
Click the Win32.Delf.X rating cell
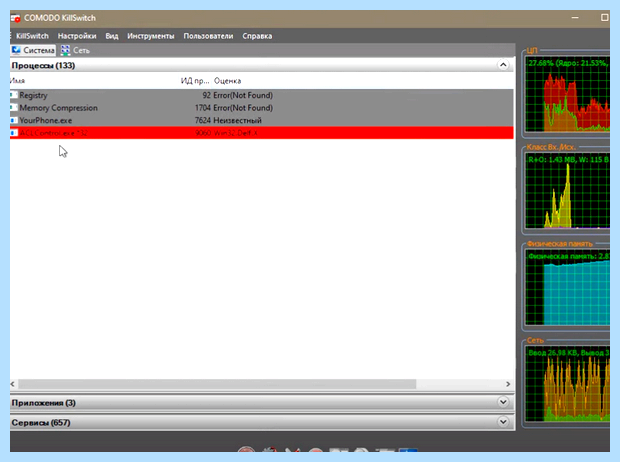tap(235, 133)
